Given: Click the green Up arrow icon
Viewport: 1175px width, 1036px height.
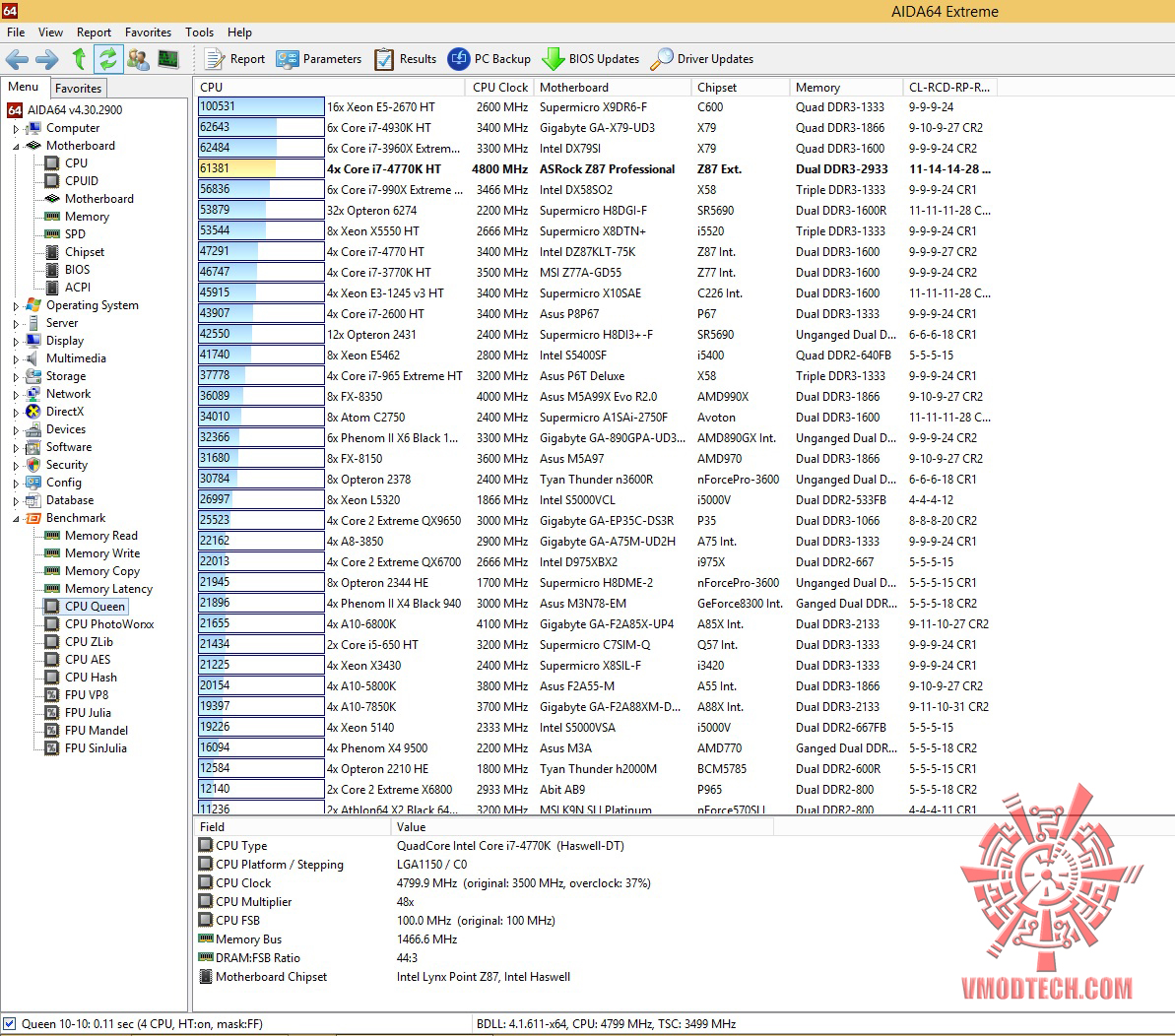Looking at the screenshot, I should click(x=79, y=58).
